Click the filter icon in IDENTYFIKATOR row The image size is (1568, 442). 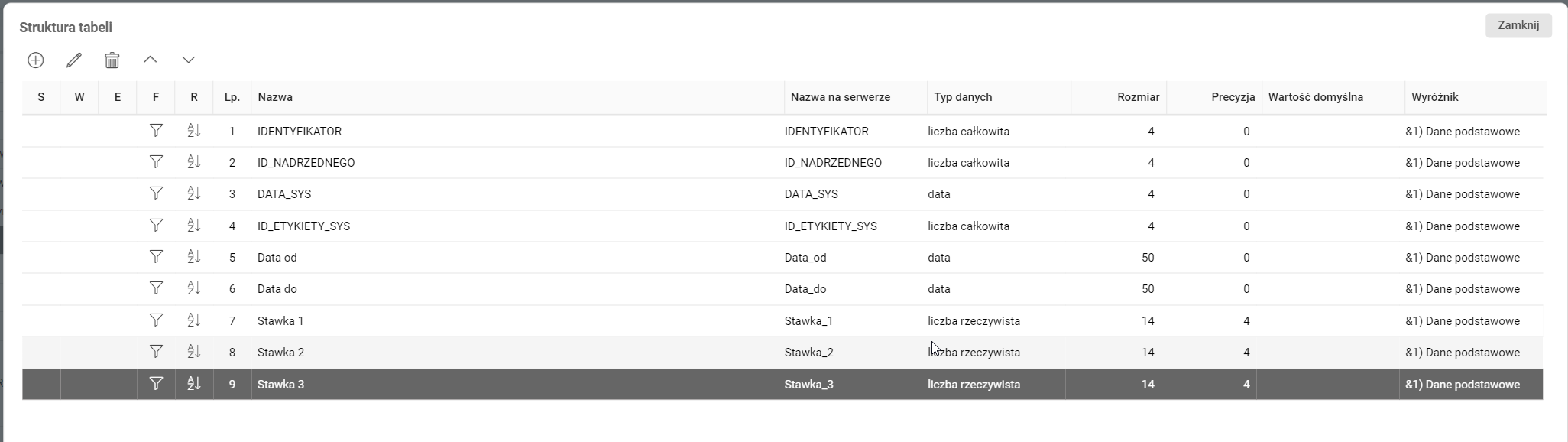(x=156, y=131)
